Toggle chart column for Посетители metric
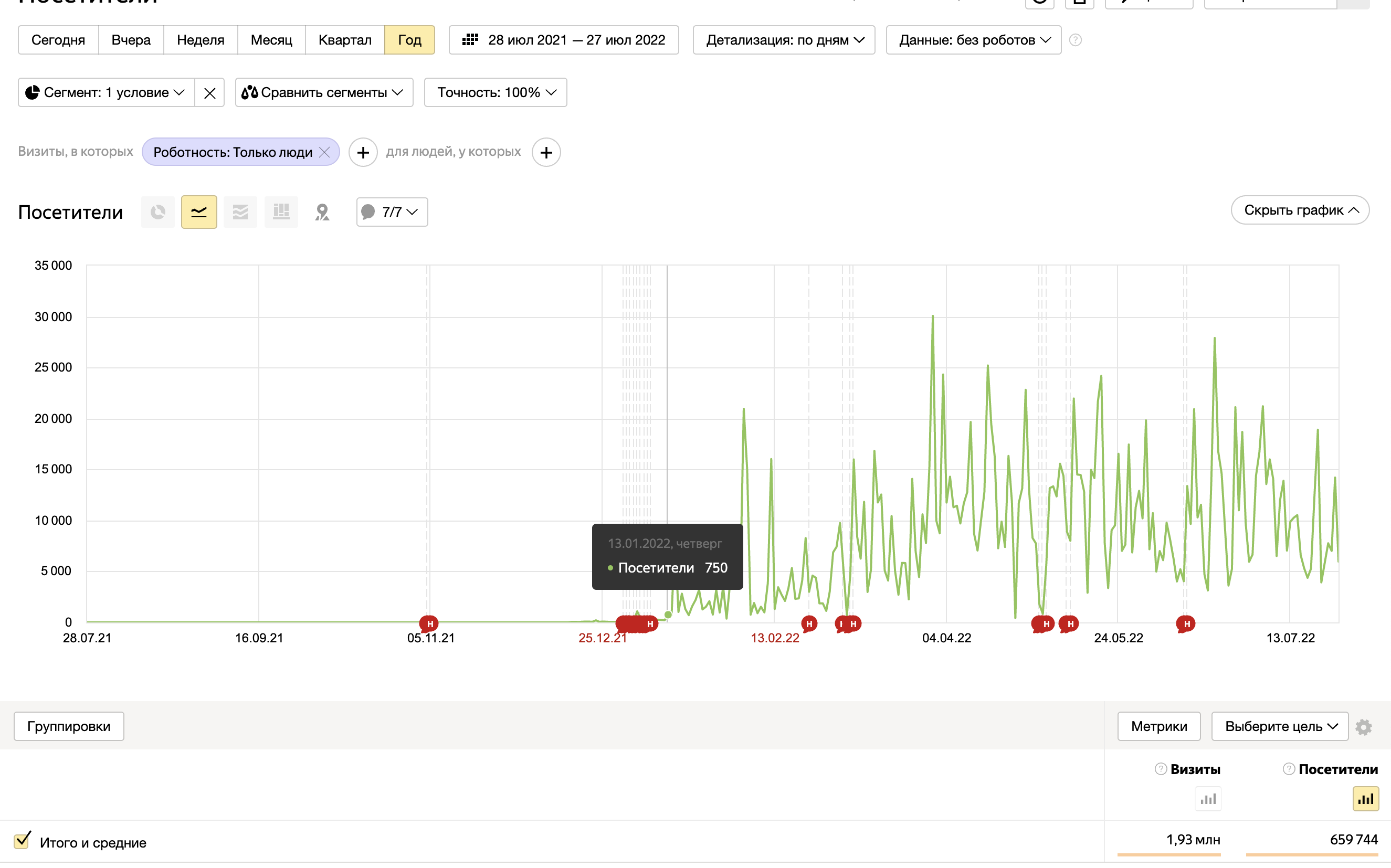The width and height of the screenshot is (1391, 868). (1365, 799)
